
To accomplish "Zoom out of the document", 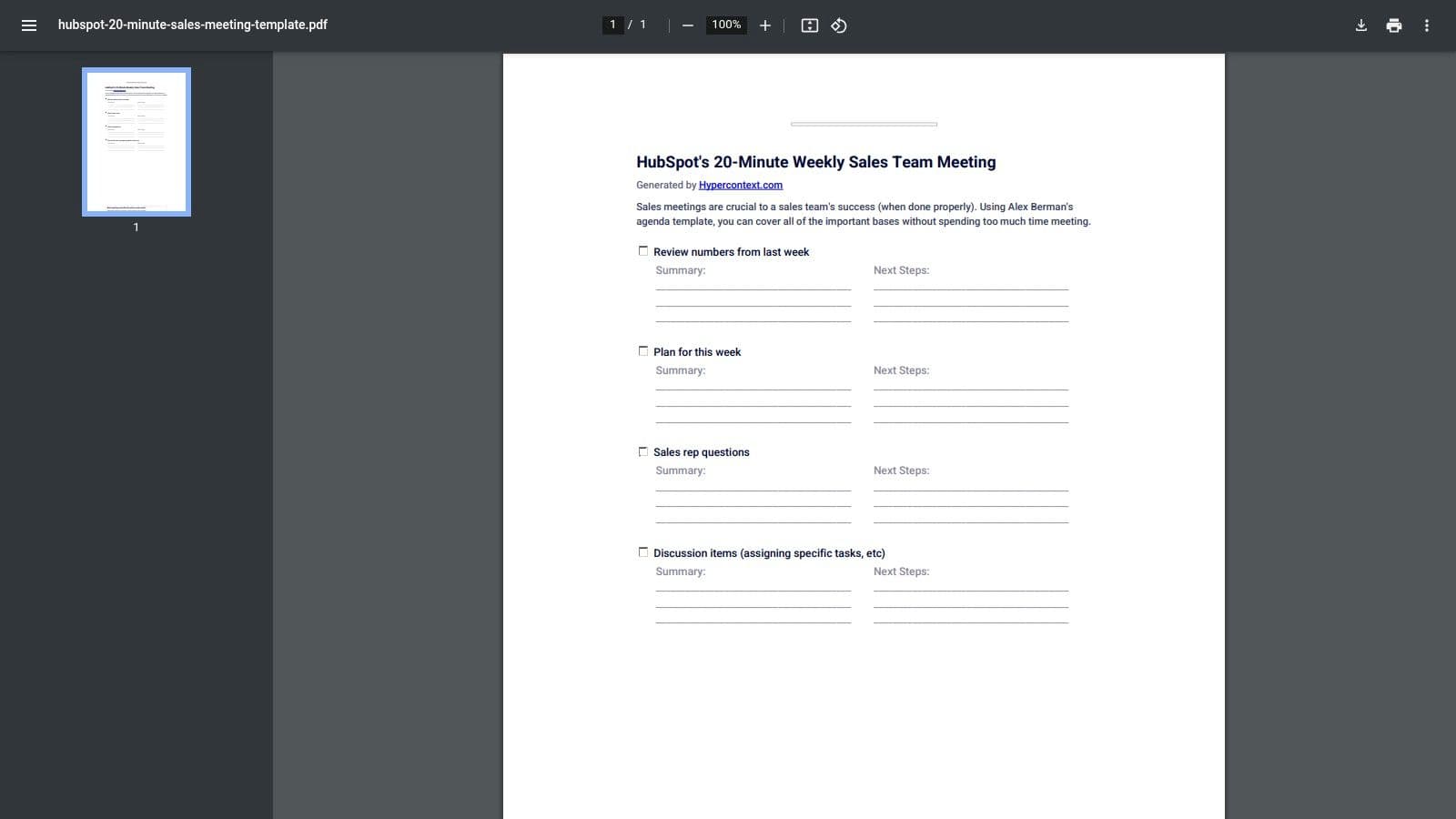I will (687, 25).
